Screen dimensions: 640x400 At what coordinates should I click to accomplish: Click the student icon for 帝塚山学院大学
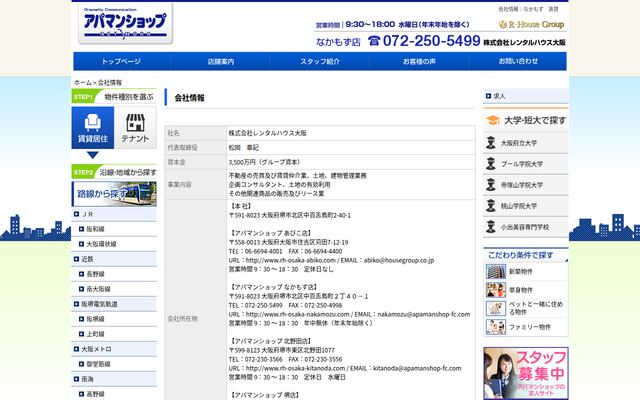(x=491, y=185)
